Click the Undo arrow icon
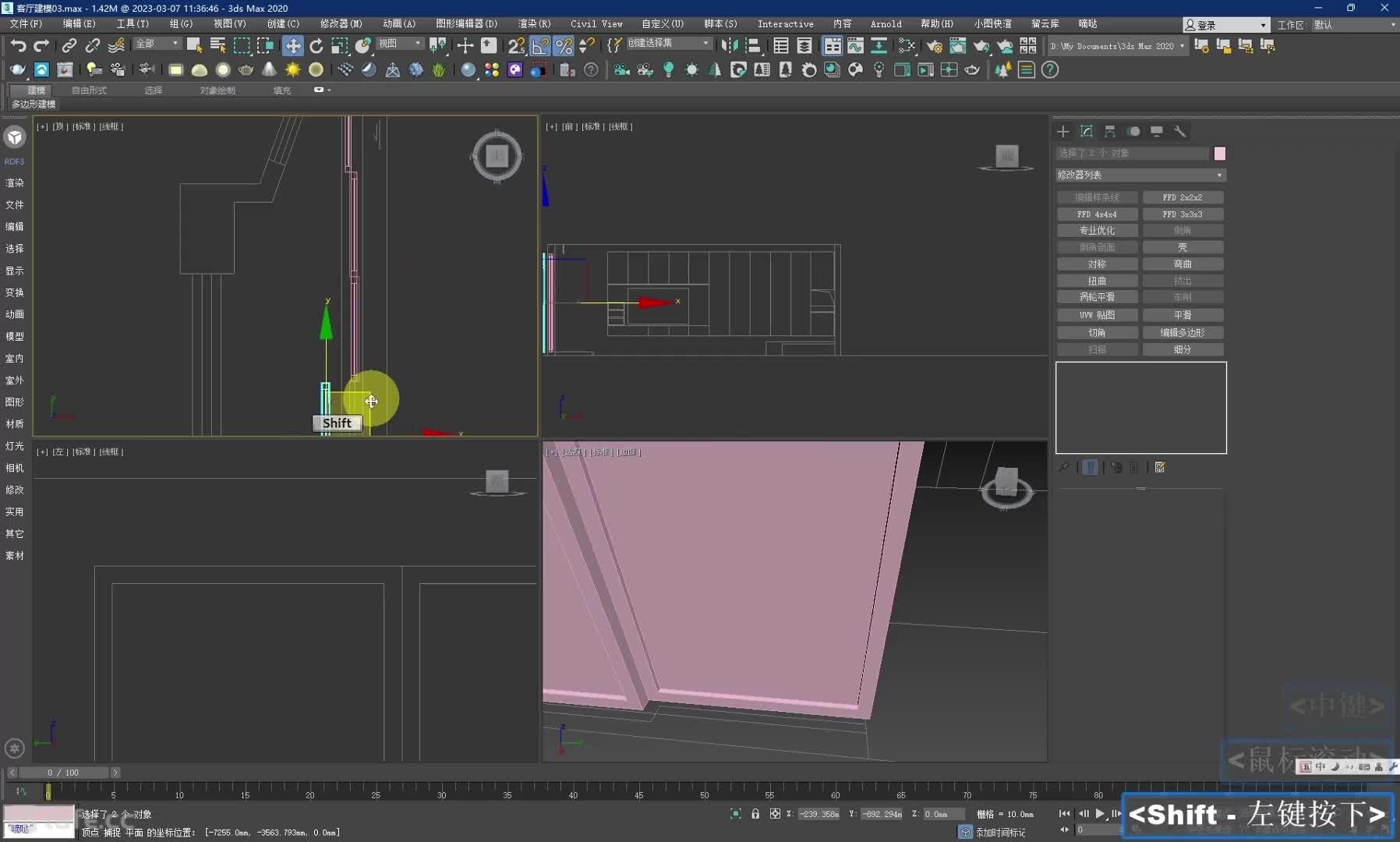 tap(19, 46)
